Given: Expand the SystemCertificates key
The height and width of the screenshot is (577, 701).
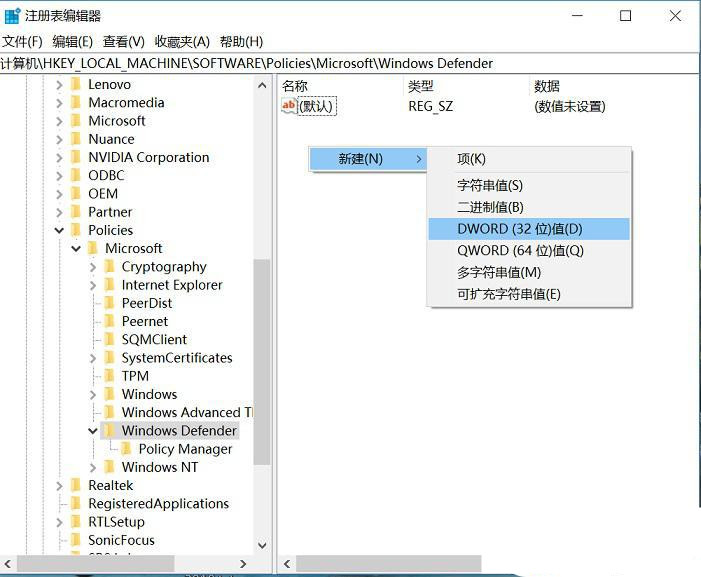Looking at the screenshot, I should coord(93,358).
